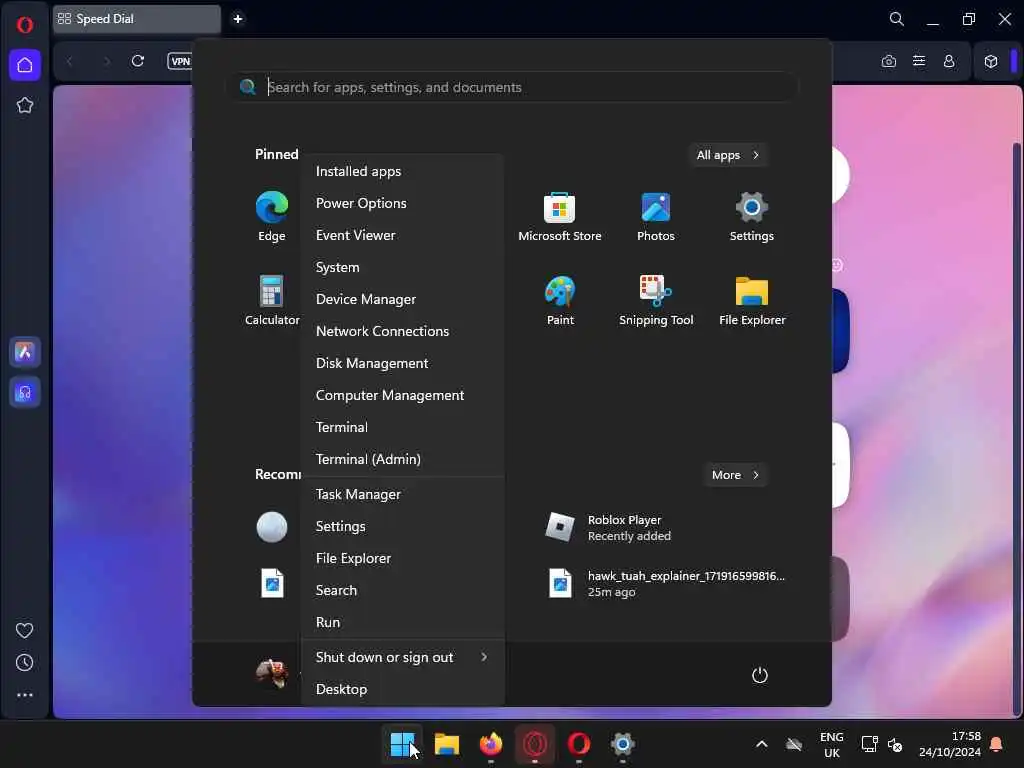Open notifications bell in system tray
Viewport: 1024px width, 768px height.
click(x=997, y=744)
